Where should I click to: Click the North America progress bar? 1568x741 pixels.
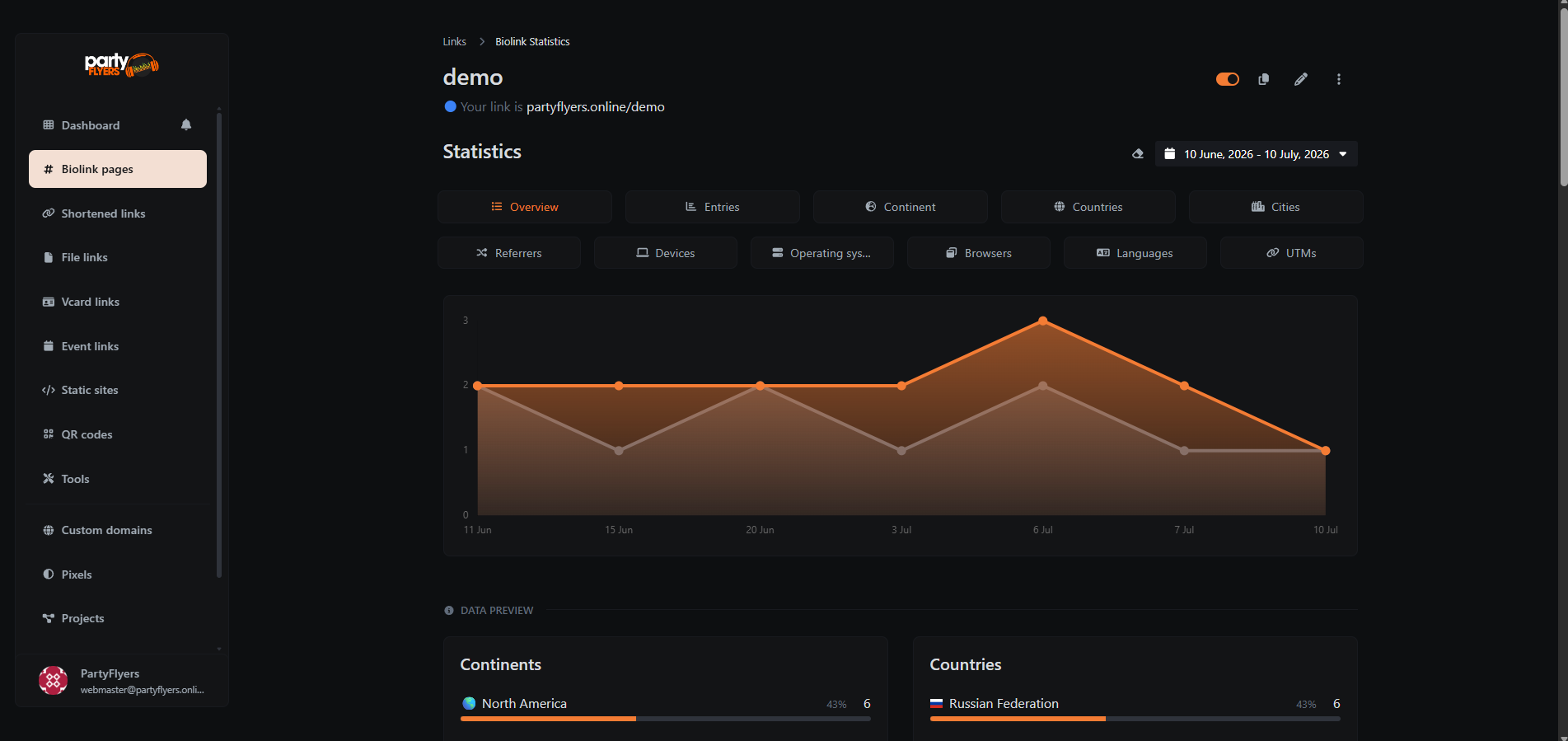(x=666, y=719)
